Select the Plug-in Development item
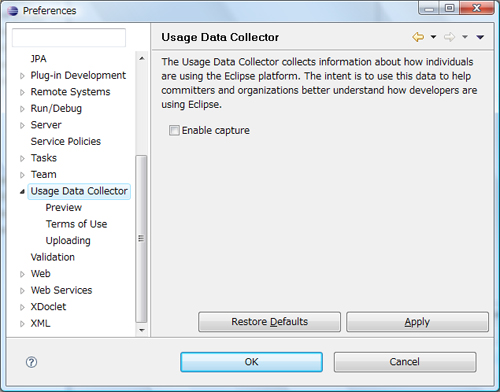Image resolution: width=500 pixels, height=392 pixels. point(78,75)
